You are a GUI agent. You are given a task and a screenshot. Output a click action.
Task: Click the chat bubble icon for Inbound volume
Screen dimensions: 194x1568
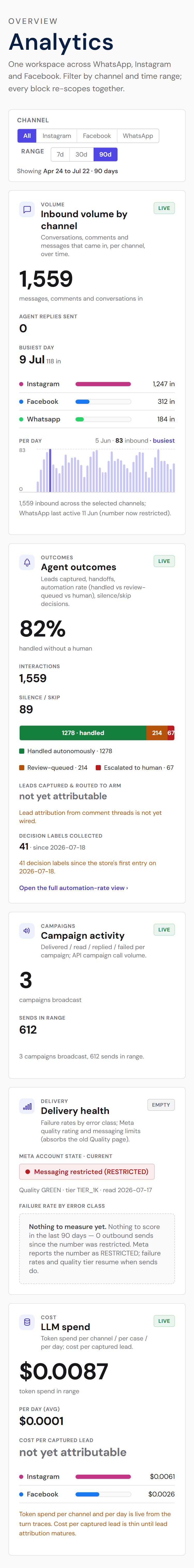tap(27, 209)
